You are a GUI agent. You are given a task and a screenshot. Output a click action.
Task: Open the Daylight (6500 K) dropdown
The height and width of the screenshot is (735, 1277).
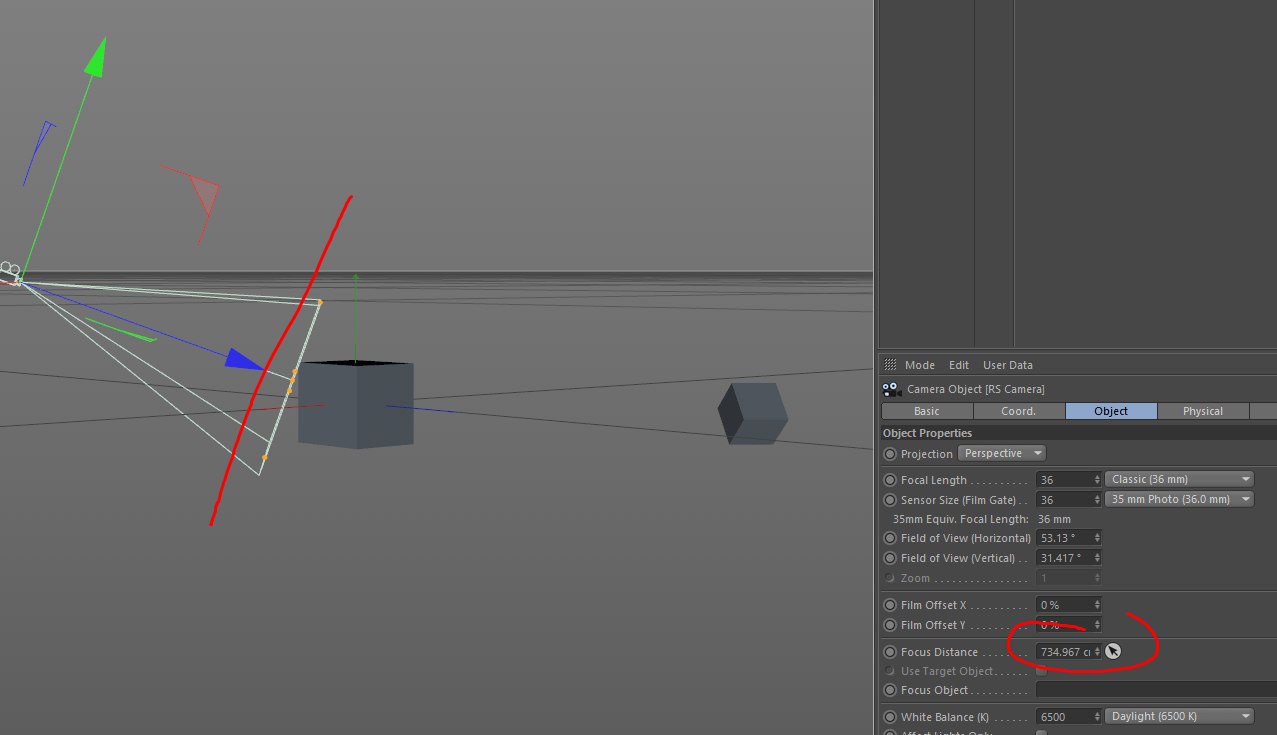(1179, 716)
